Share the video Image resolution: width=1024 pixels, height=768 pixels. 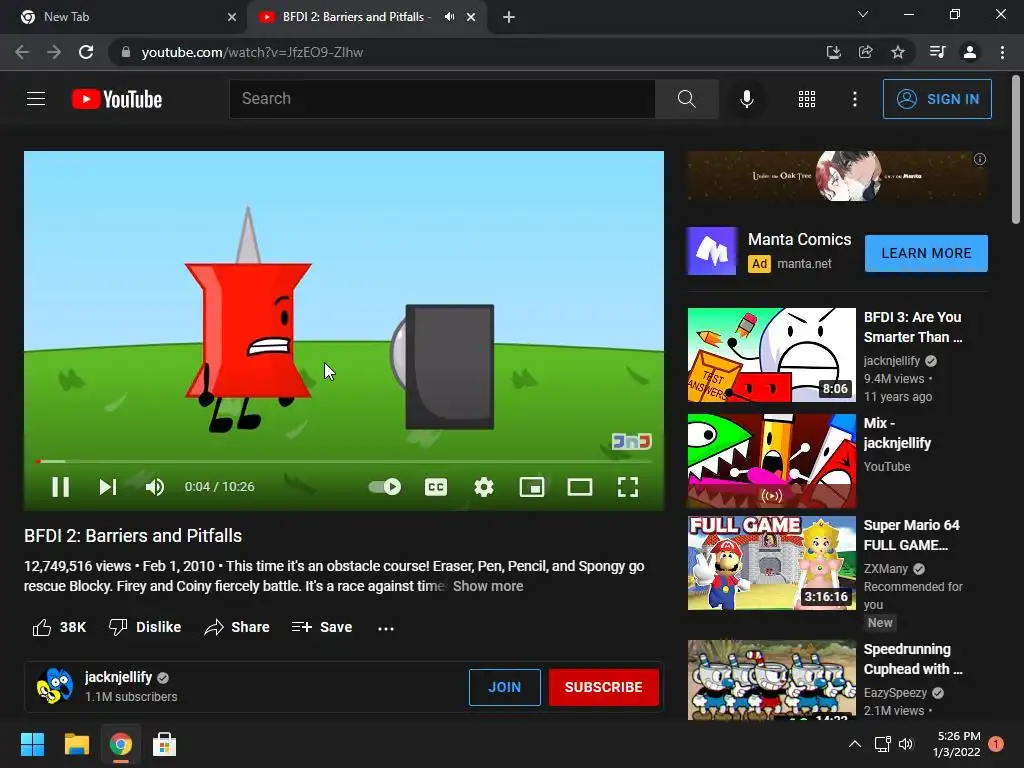click(236, 627)
